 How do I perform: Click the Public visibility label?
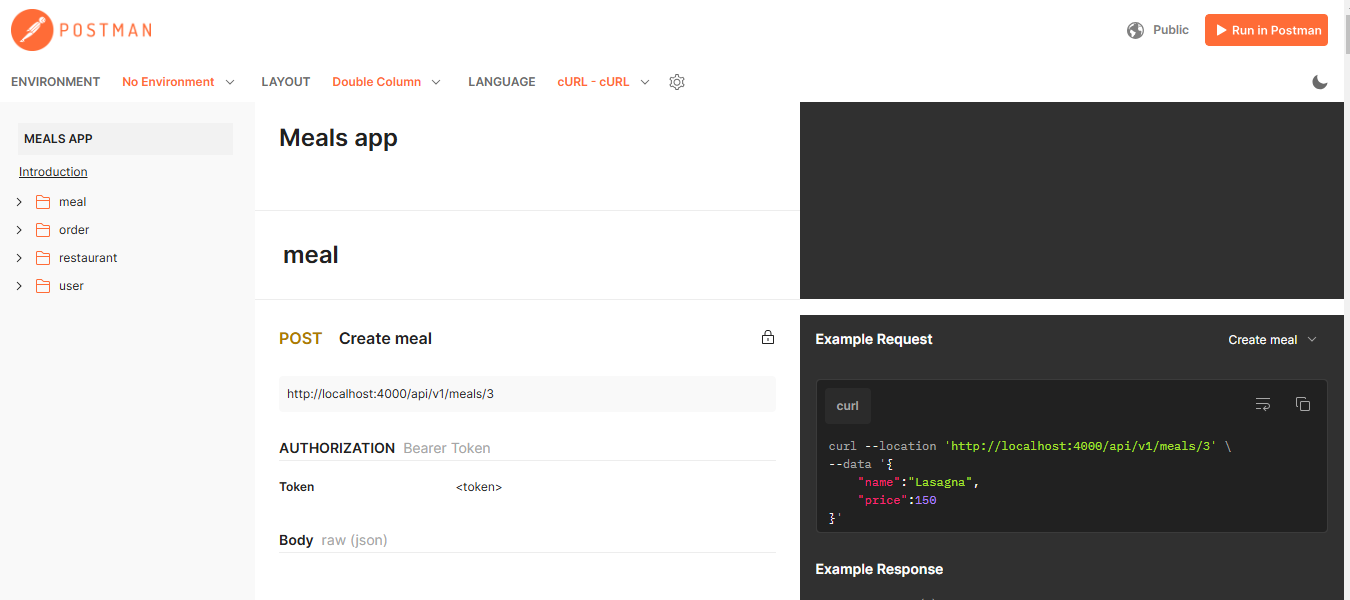(1171, 30)
